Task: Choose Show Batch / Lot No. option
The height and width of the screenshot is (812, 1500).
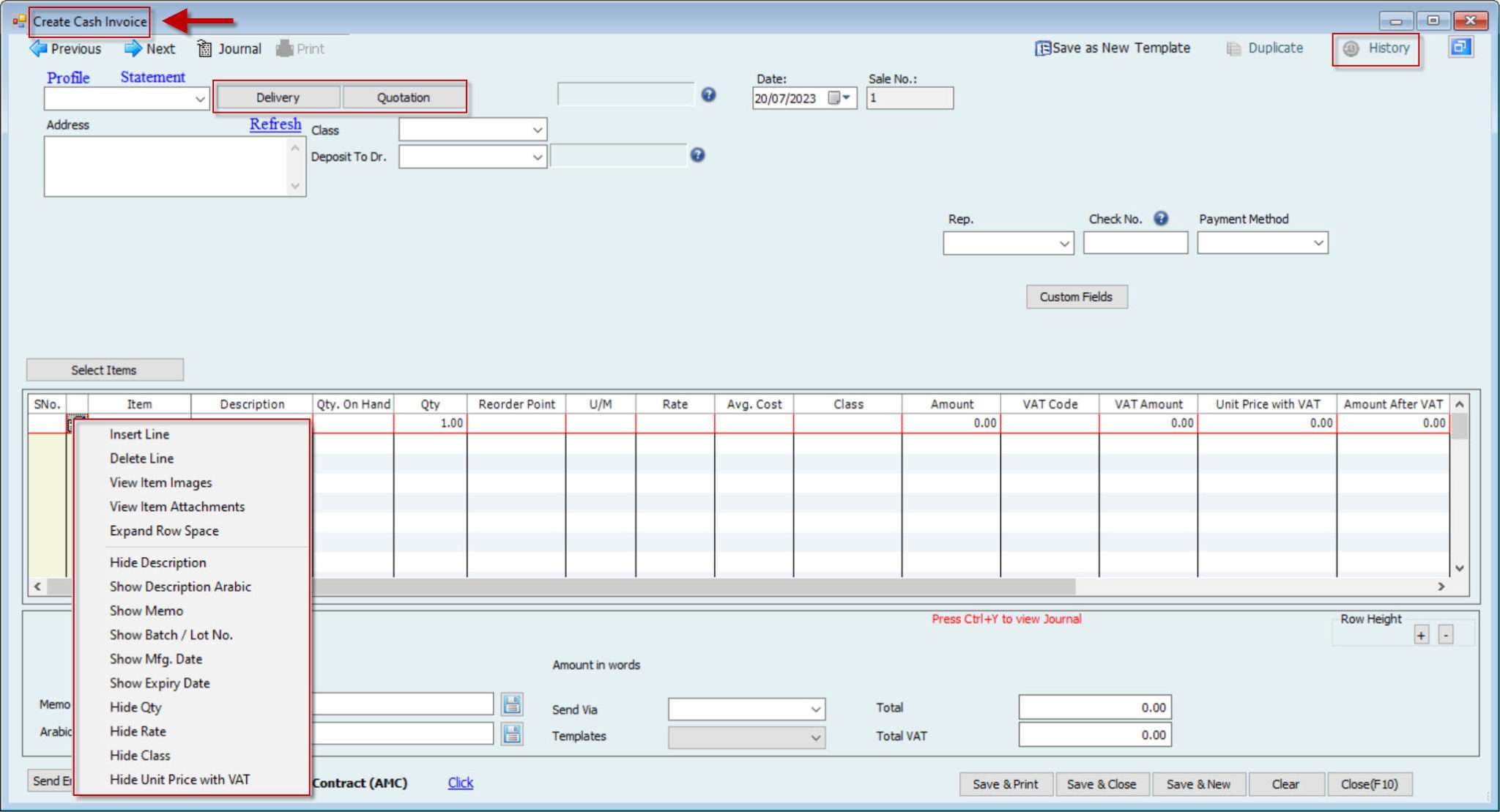Action: 171,635
